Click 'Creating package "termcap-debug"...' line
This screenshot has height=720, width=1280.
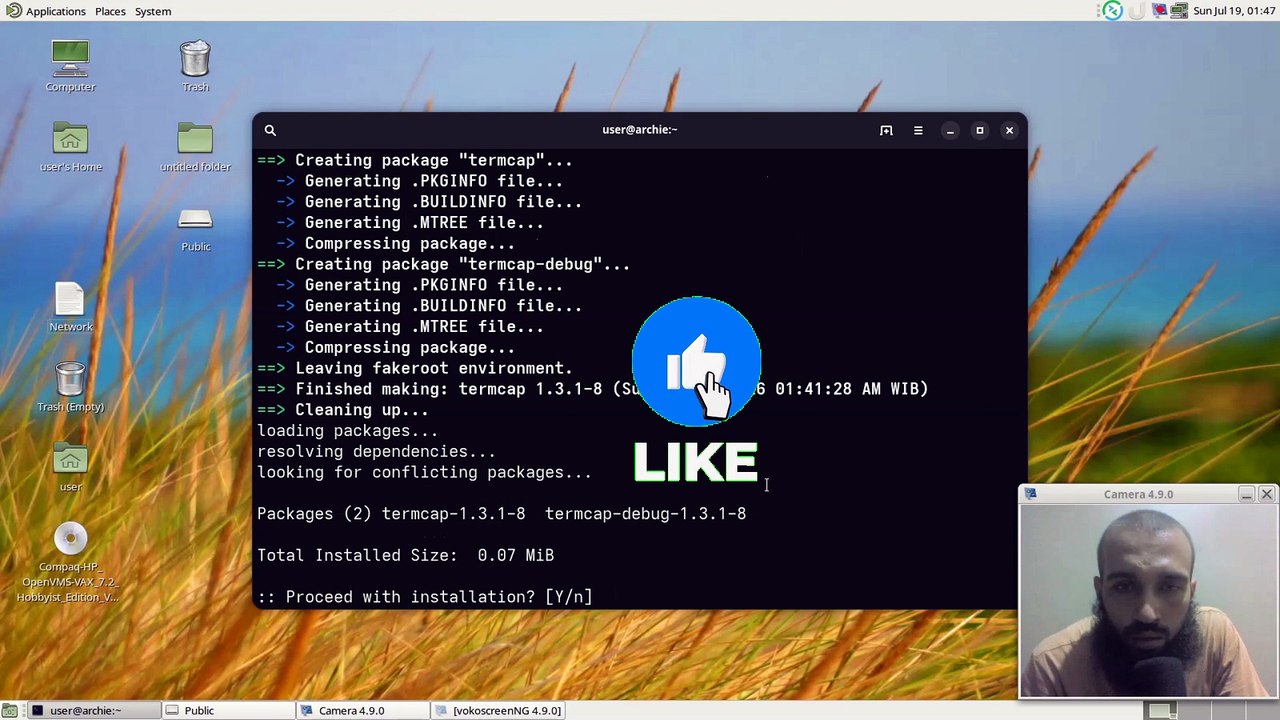pyautogui.click(x=462, y=264)
